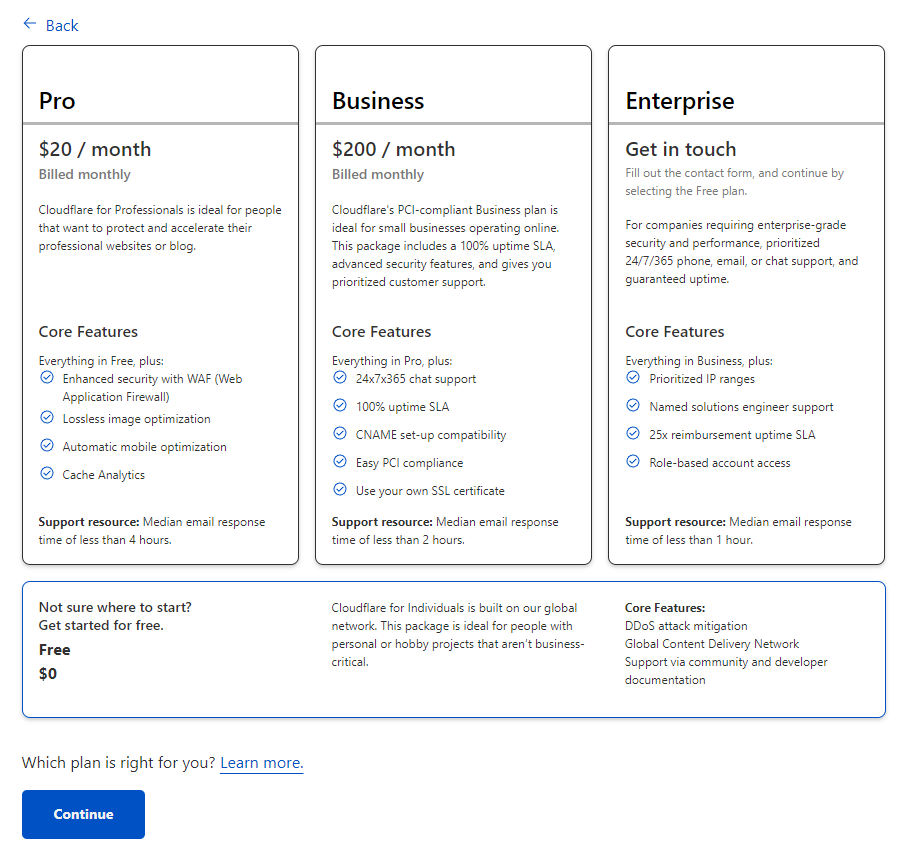The width and height of the screenshot is (910, 860).
Task: Click 100% uptime SLA feature text
Action: pos(402,406)
